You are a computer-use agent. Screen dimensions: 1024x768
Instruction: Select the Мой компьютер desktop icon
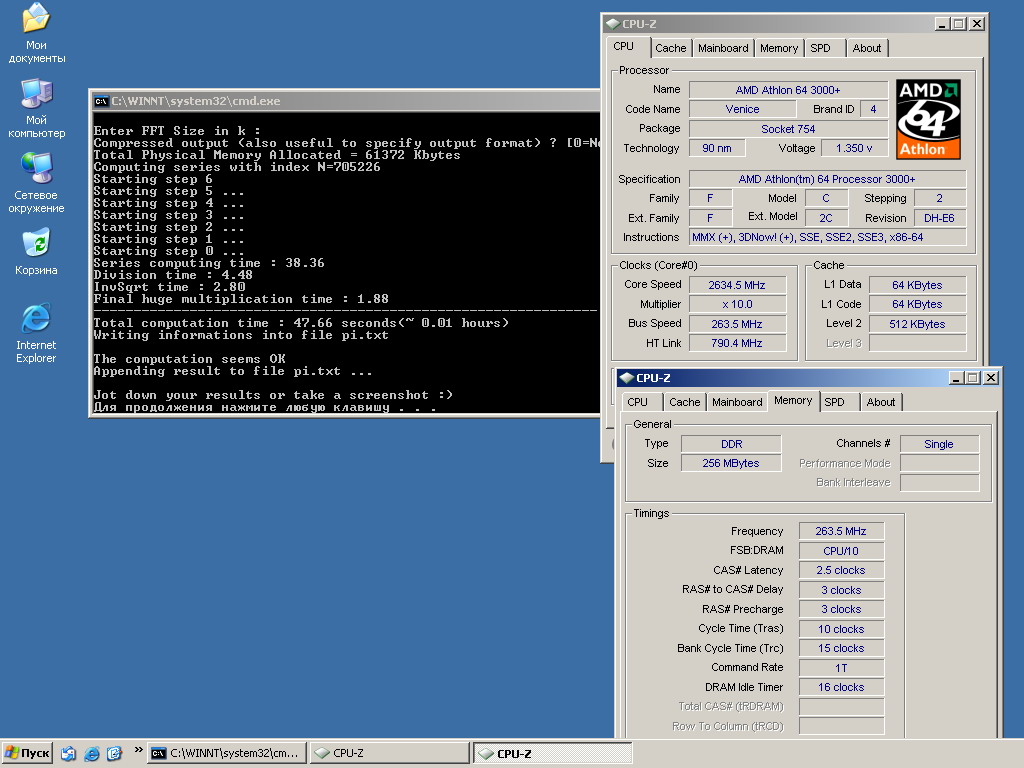[36, 108]
